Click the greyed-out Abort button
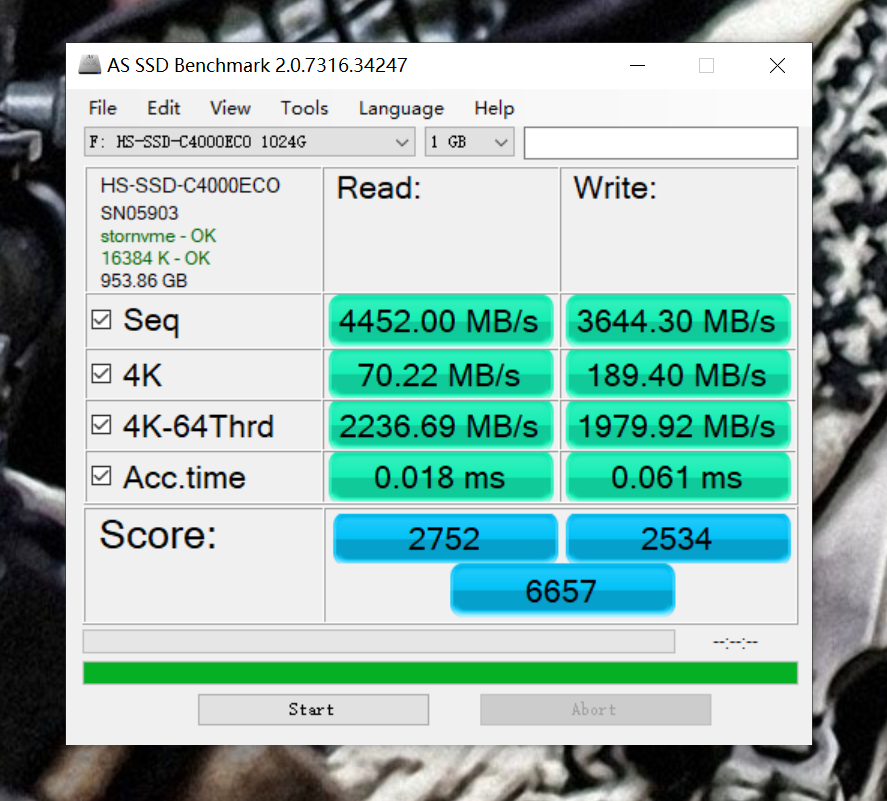This screenshot has height=801, width=887. tap(596, 709)
